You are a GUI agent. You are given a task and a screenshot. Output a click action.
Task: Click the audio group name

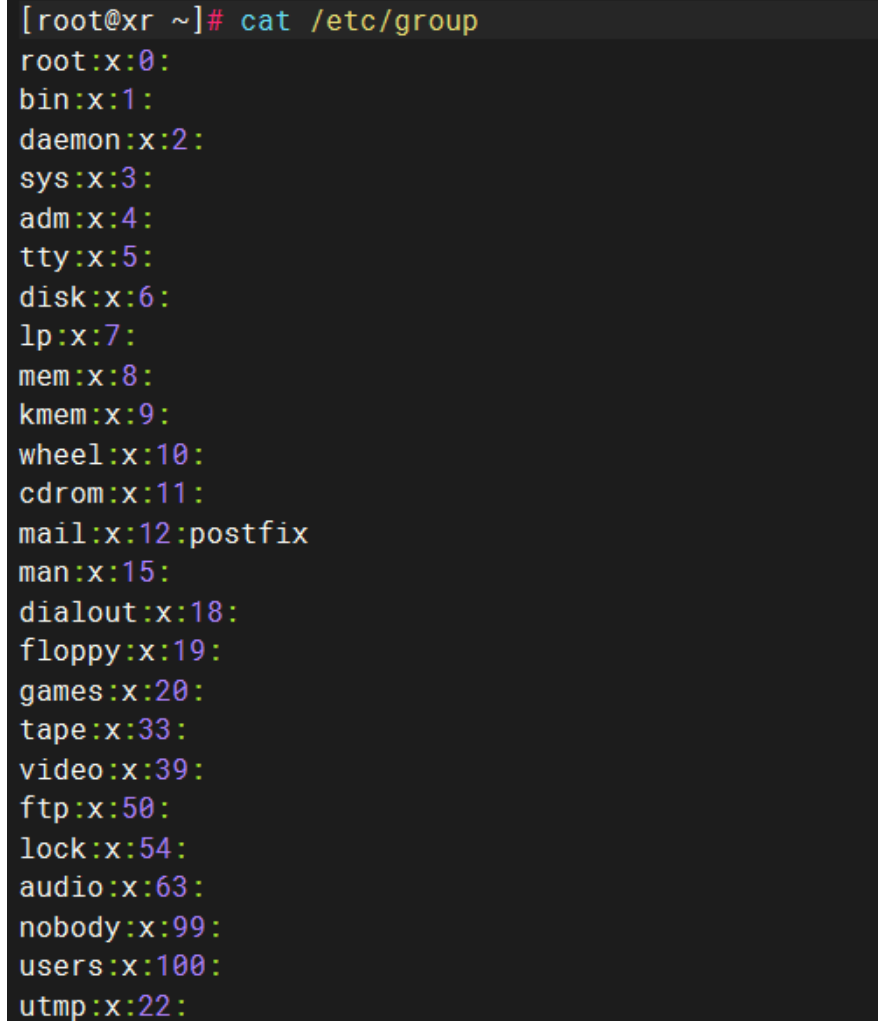pos(61,888)
